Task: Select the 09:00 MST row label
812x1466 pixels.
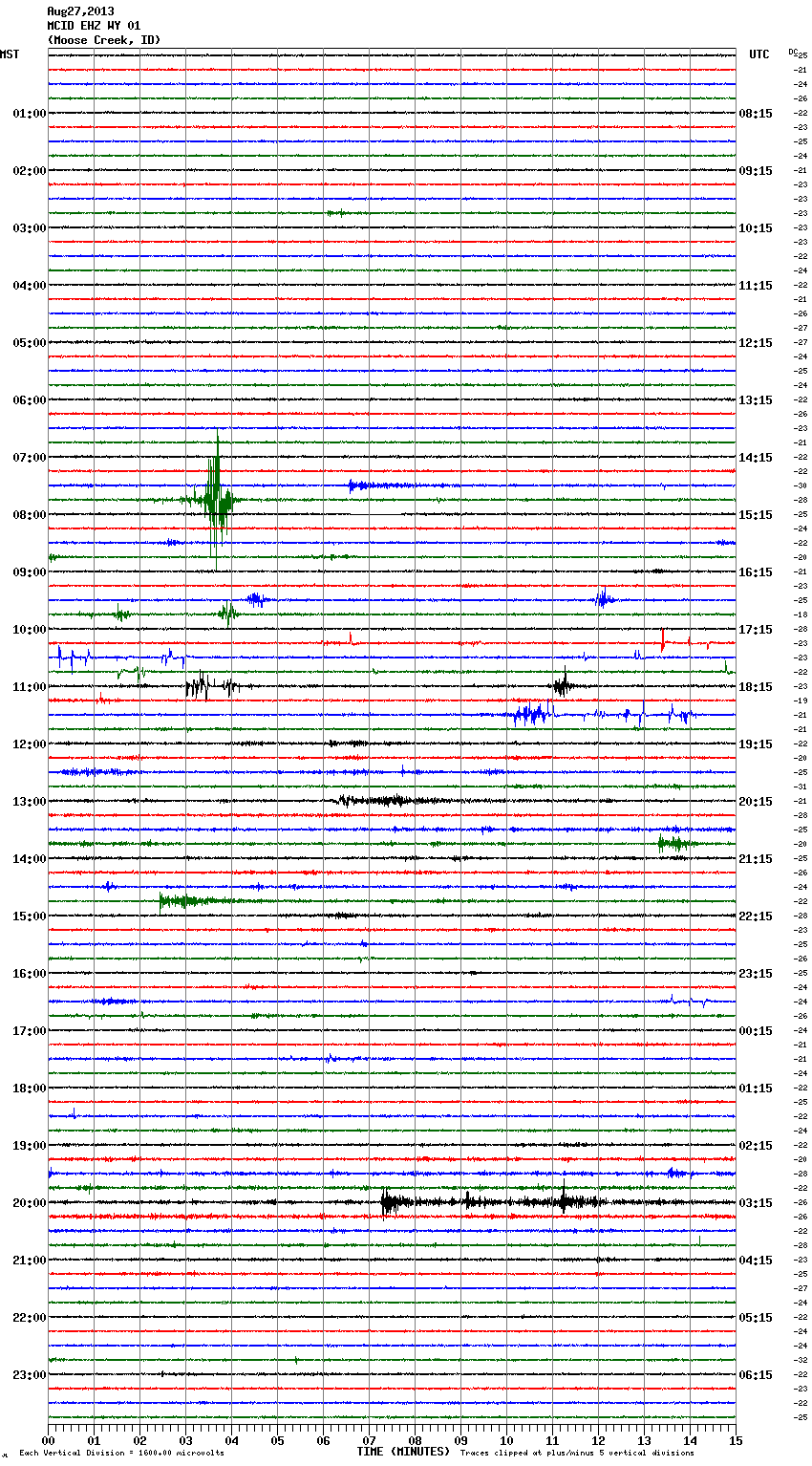Action: (29, 571)
